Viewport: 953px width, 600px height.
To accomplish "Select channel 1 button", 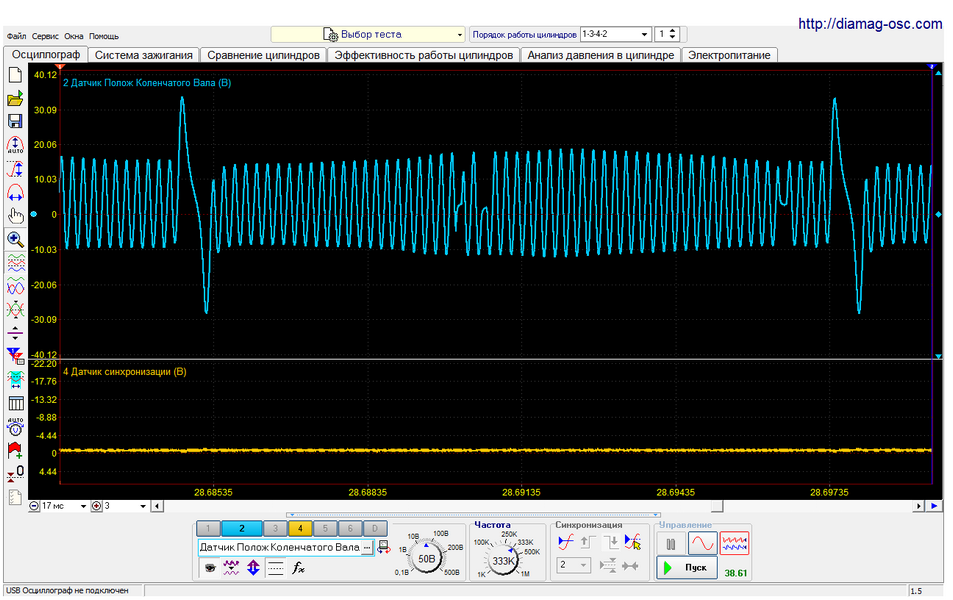I will 208,529.
